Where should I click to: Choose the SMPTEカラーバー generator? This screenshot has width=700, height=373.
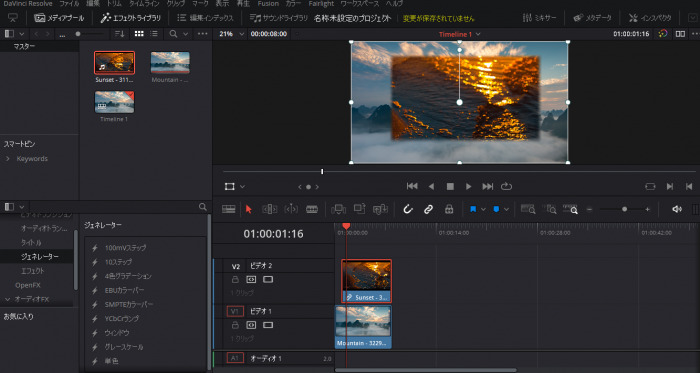(129, 305)
